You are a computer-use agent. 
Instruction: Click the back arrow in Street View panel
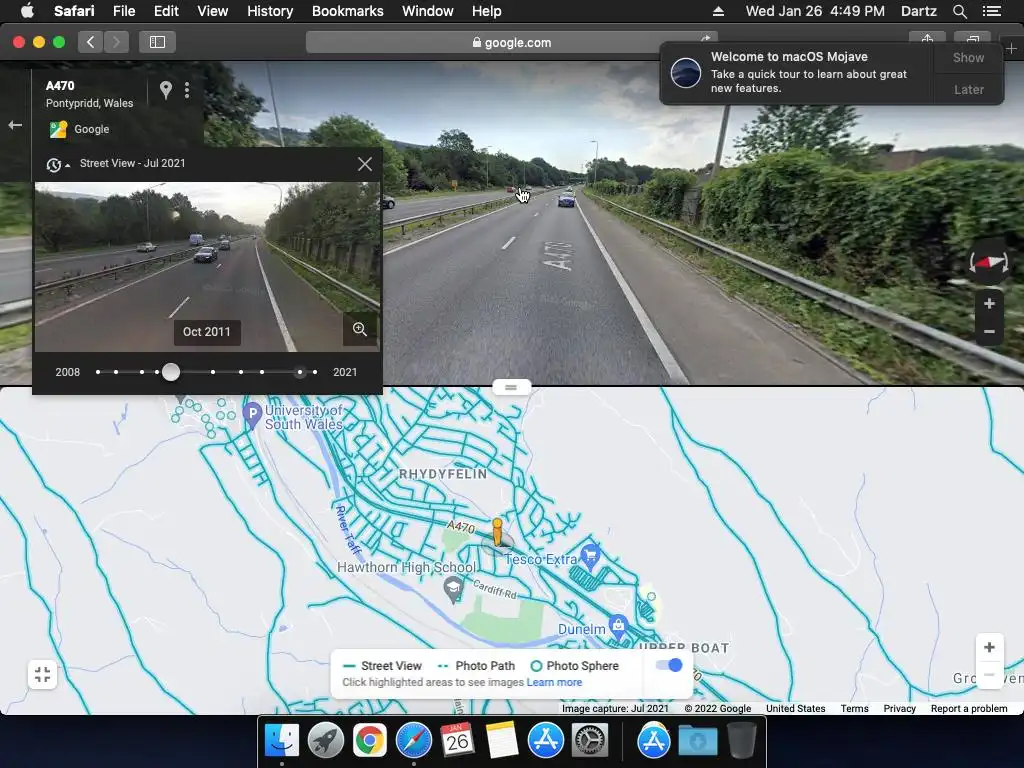[x=15, y=125]
